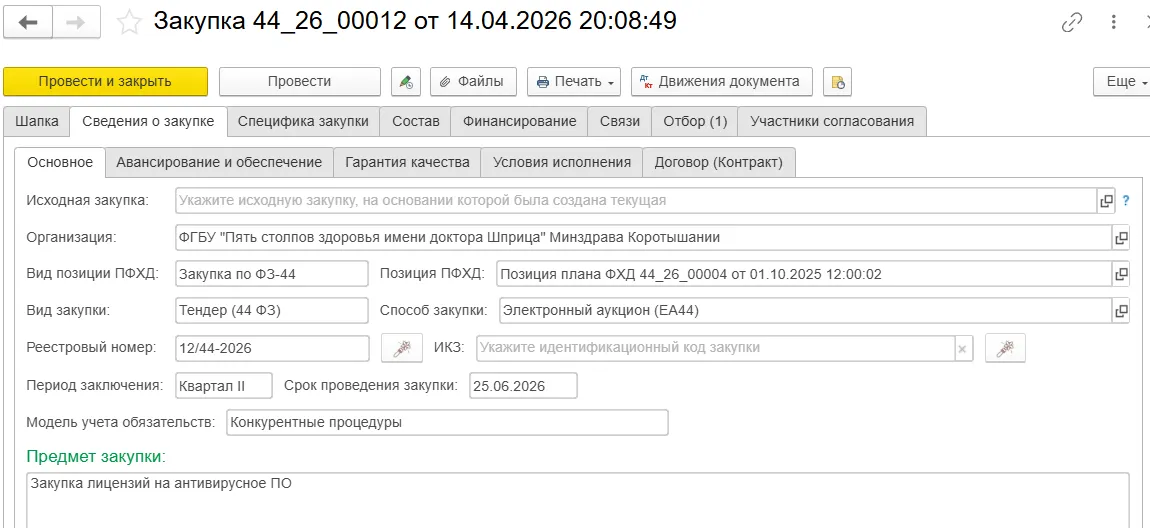Open Позиция ПФХД record via its open-form icon

click(1121, 274)
